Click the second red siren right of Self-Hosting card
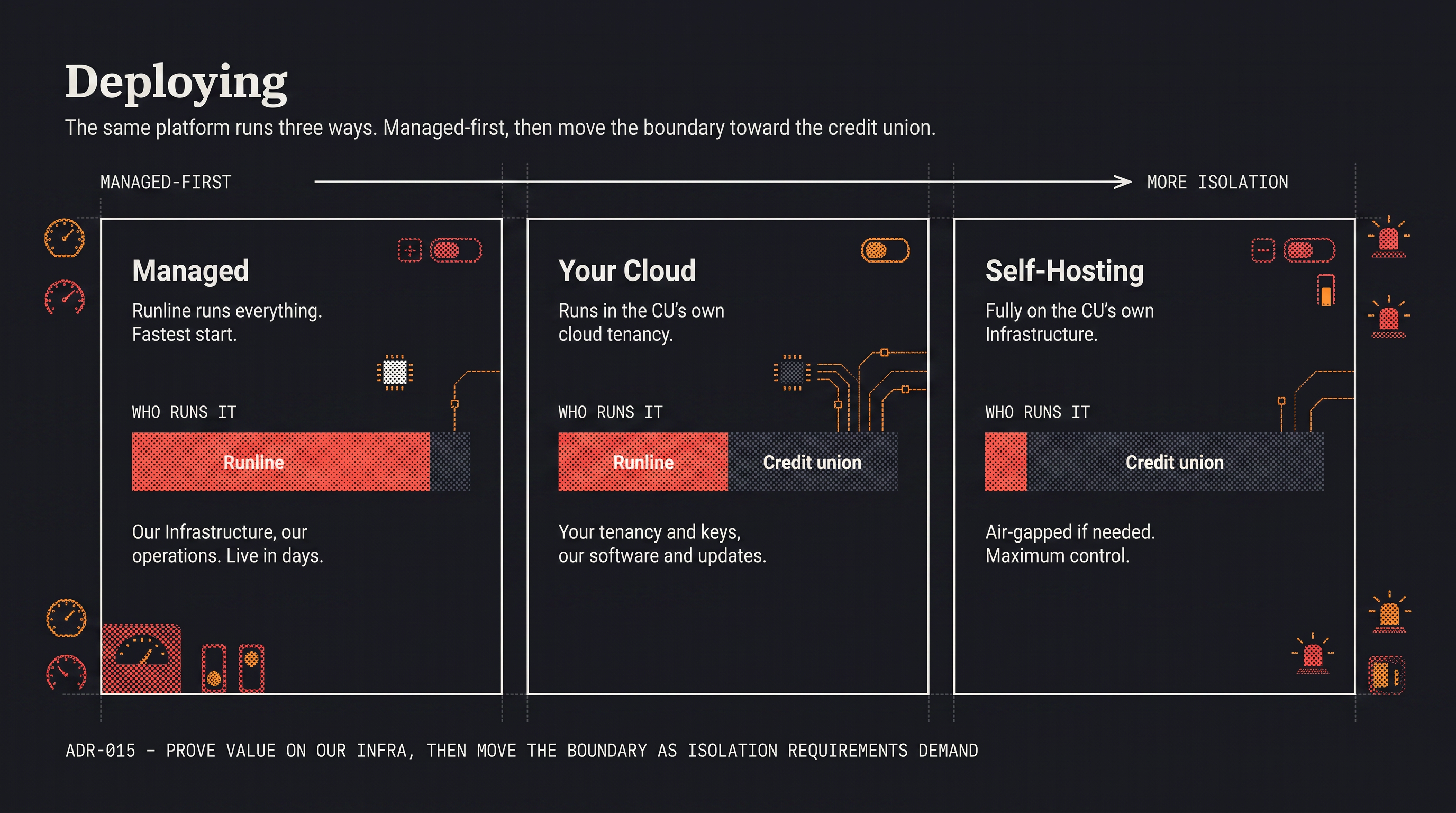This screenshot has width=1456, height=813. click(1389, 317)
